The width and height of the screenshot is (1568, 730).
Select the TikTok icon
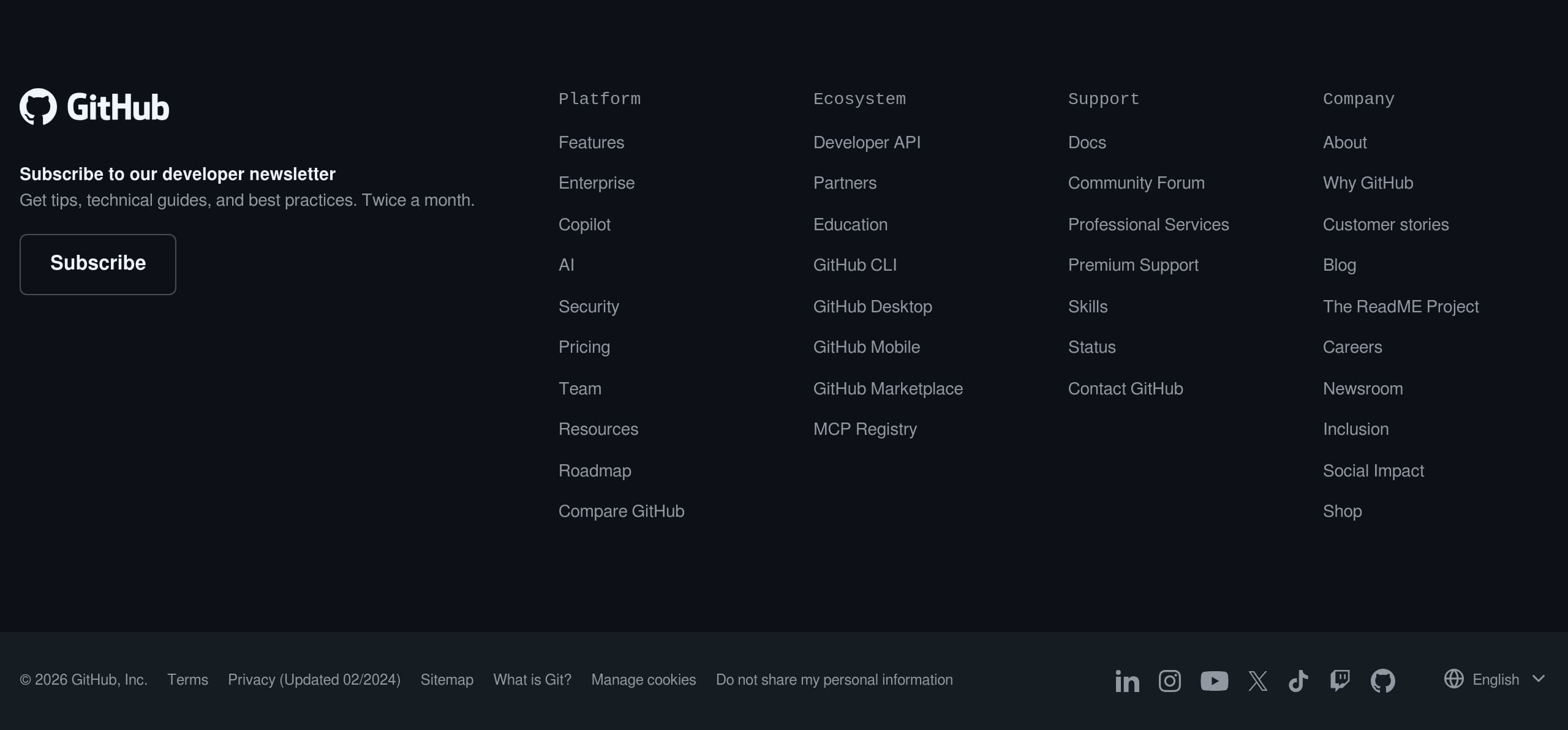(x=1298, y=680)
